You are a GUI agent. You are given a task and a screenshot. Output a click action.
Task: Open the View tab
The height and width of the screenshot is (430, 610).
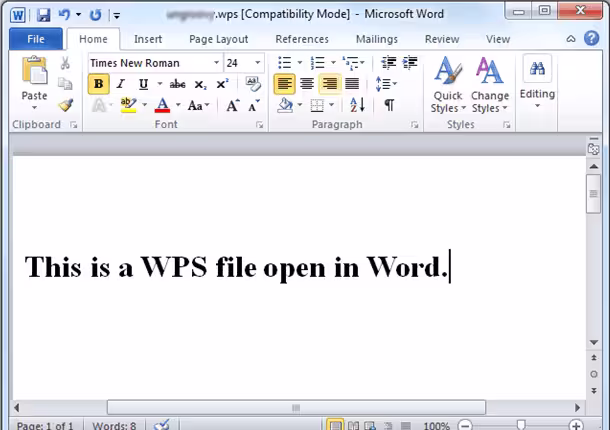498,39
